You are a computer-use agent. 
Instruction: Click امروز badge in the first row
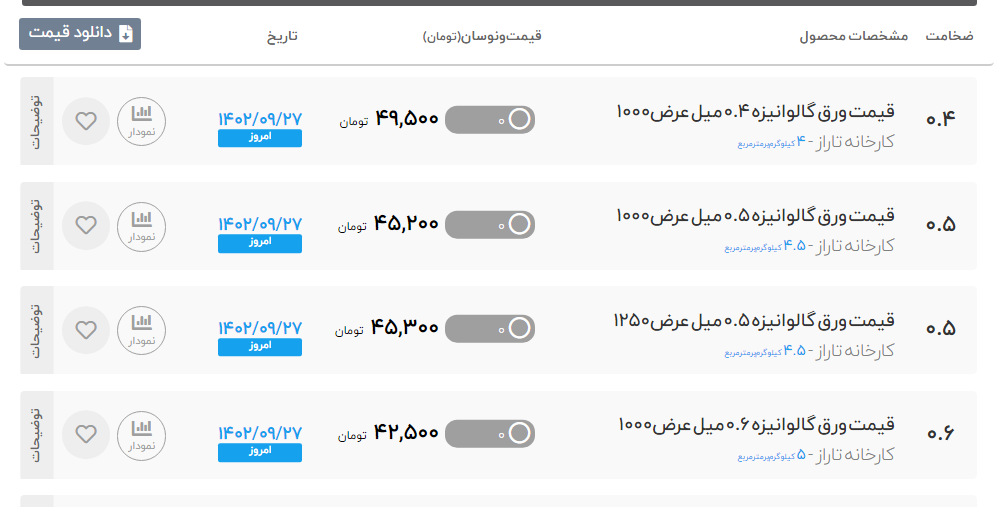(260, 138)
